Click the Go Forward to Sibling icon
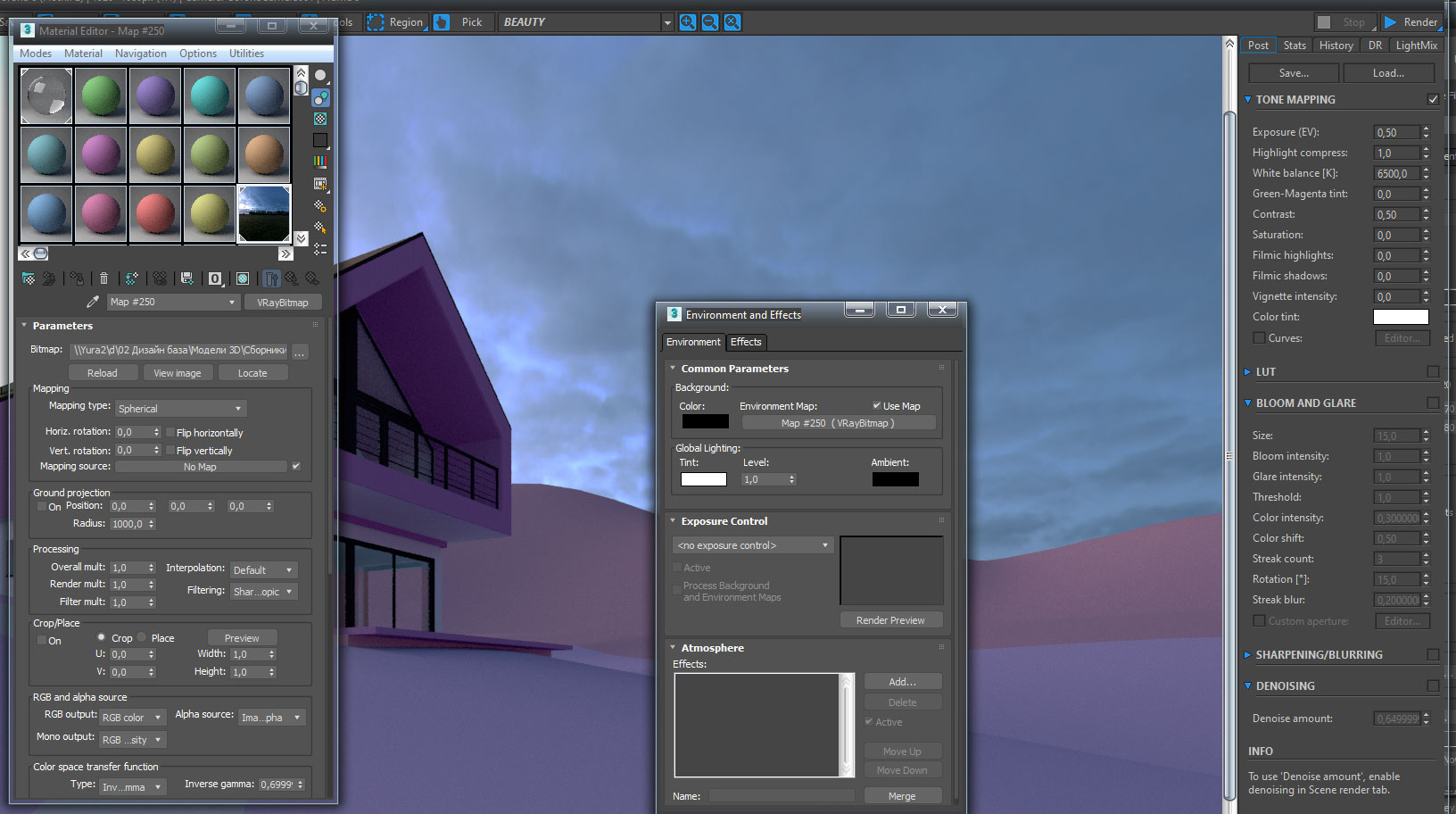Screen dimensions: 1456x814 point(312,278)
